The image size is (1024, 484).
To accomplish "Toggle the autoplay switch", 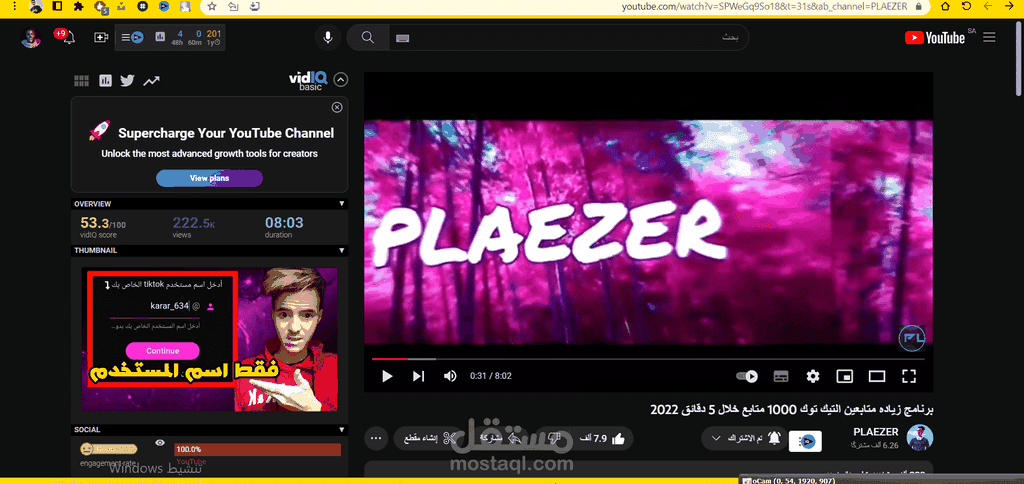I will (x=747, y=376).
